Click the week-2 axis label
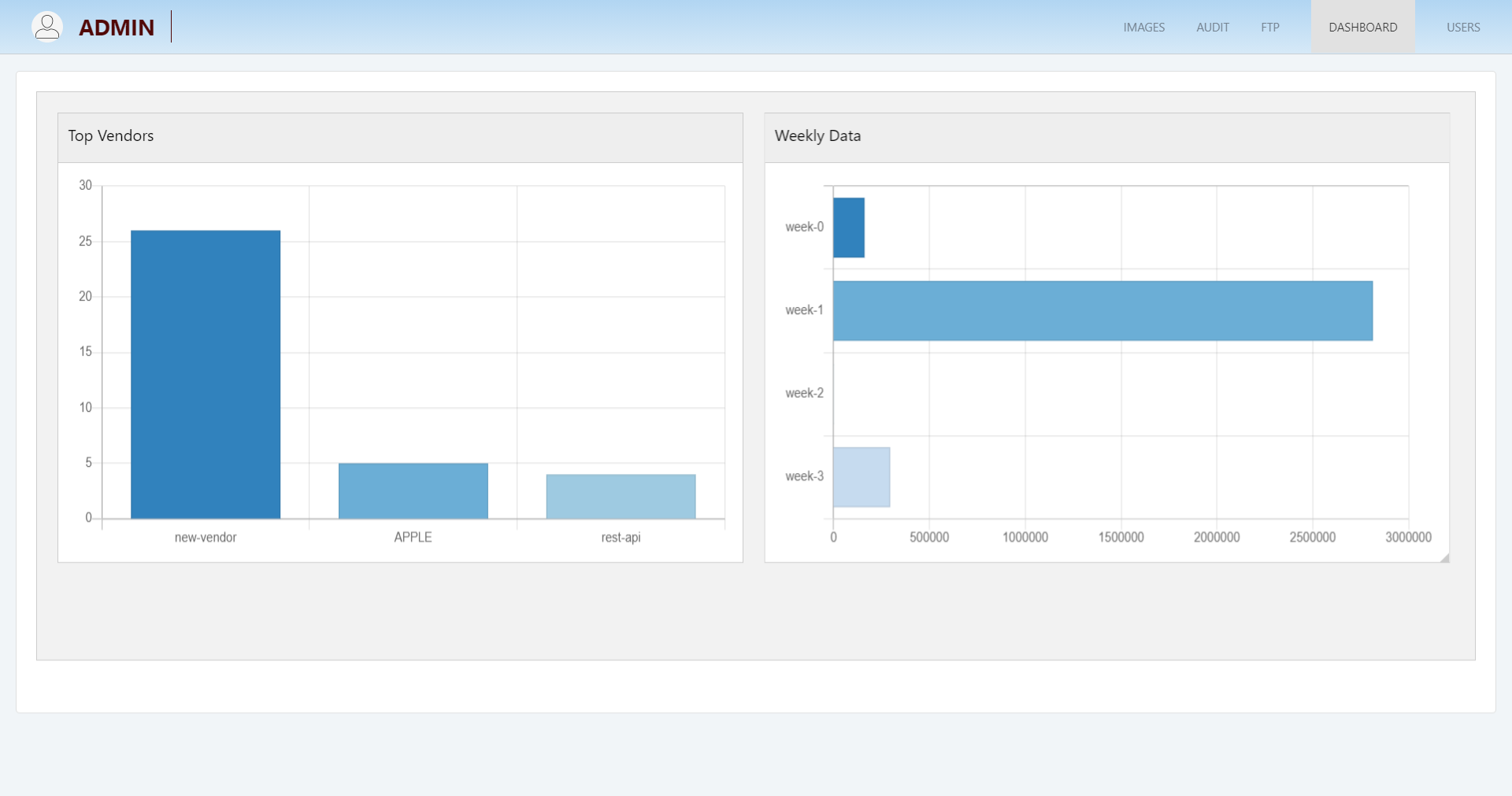 [x=804, y=393]
